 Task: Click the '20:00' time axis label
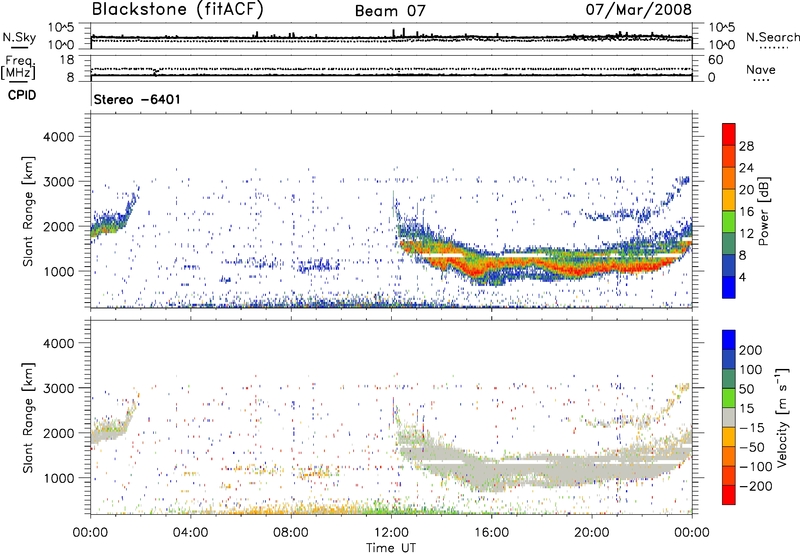coord(591,533)
